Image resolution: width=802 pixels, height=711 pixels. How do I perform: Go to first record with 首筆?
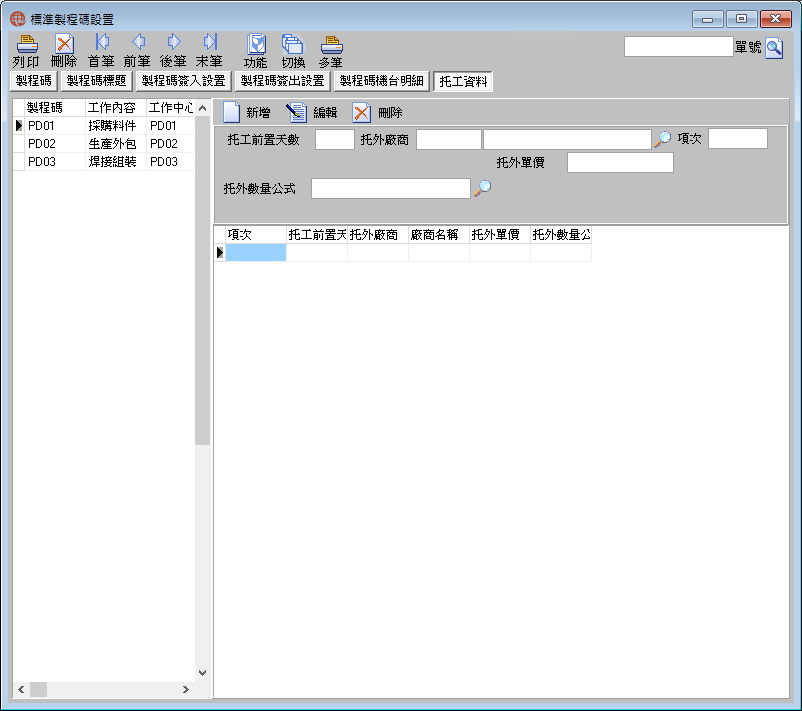(x=102, y=42)
